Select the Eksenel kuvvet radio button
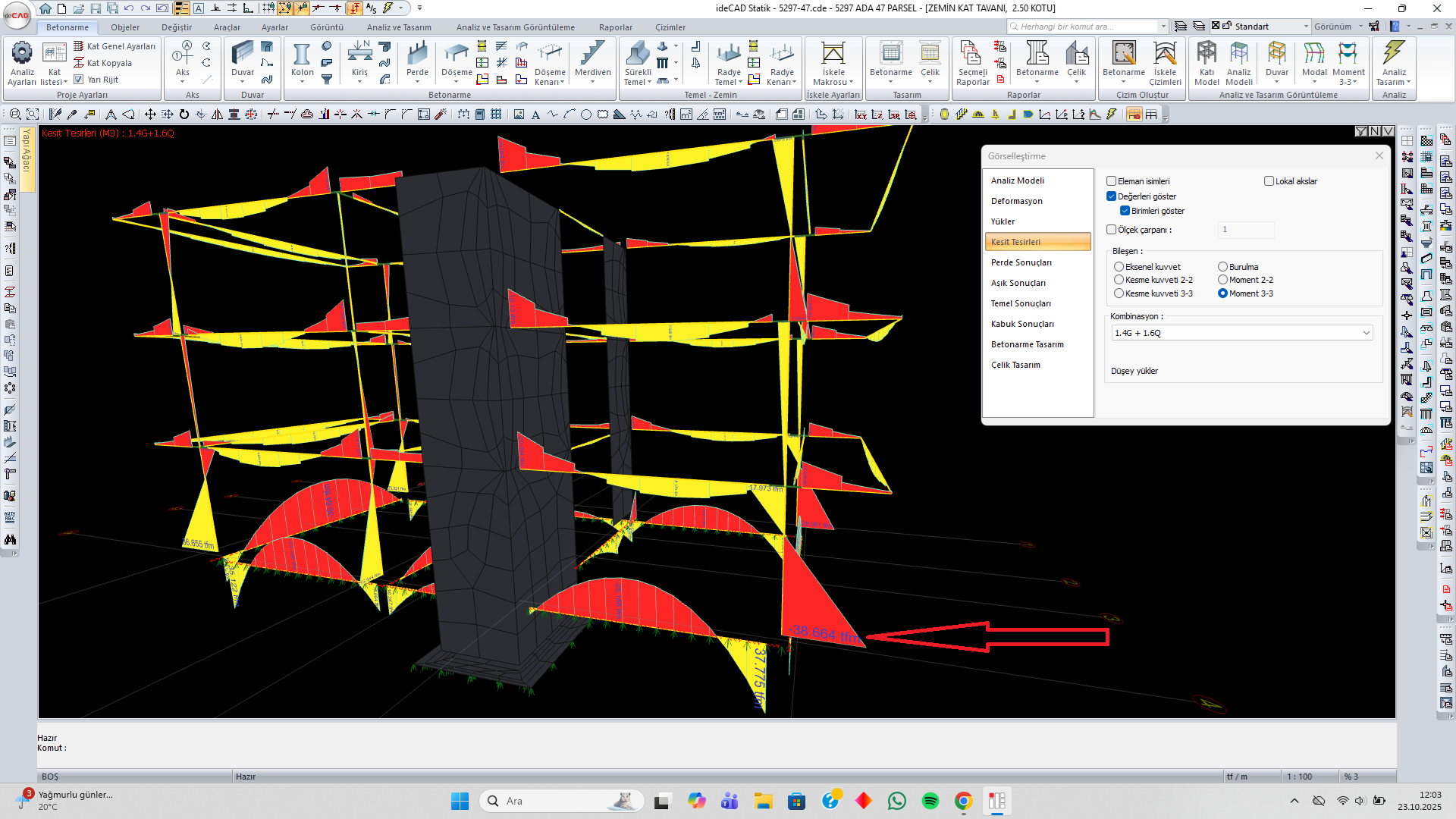 coord(1119,267)
